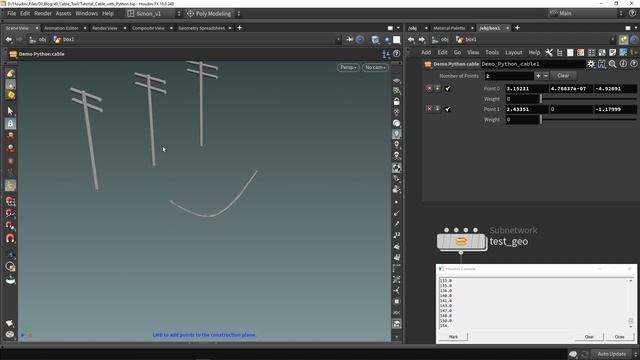640x360 pixels.
Task: Open the Persp viewport menu
Action: (x=348, y=67)
